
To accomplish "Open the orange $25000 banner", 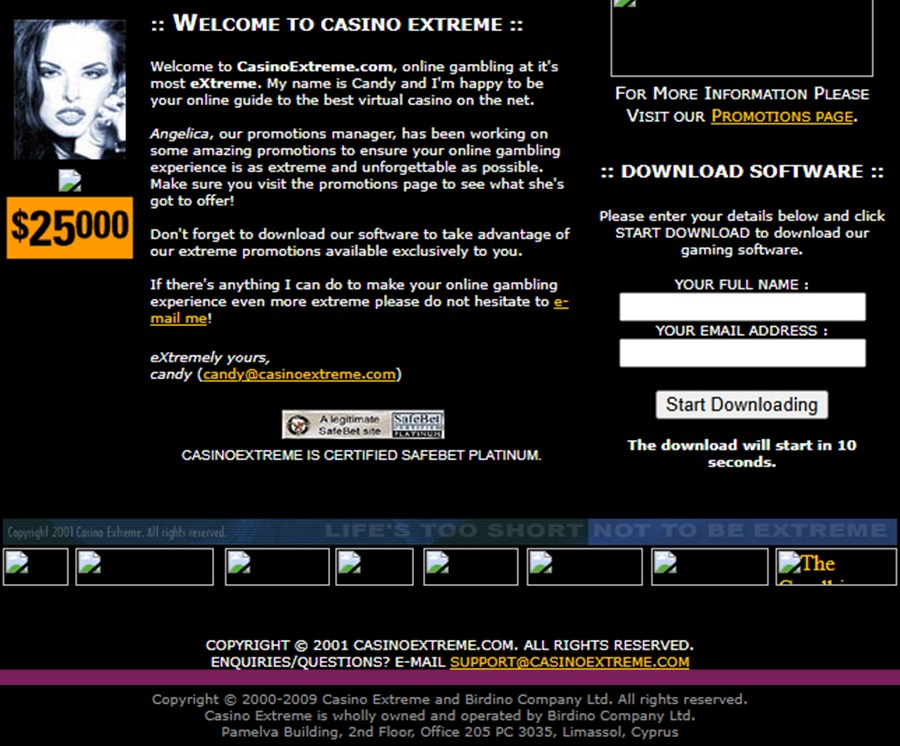I will coord(69,227).
